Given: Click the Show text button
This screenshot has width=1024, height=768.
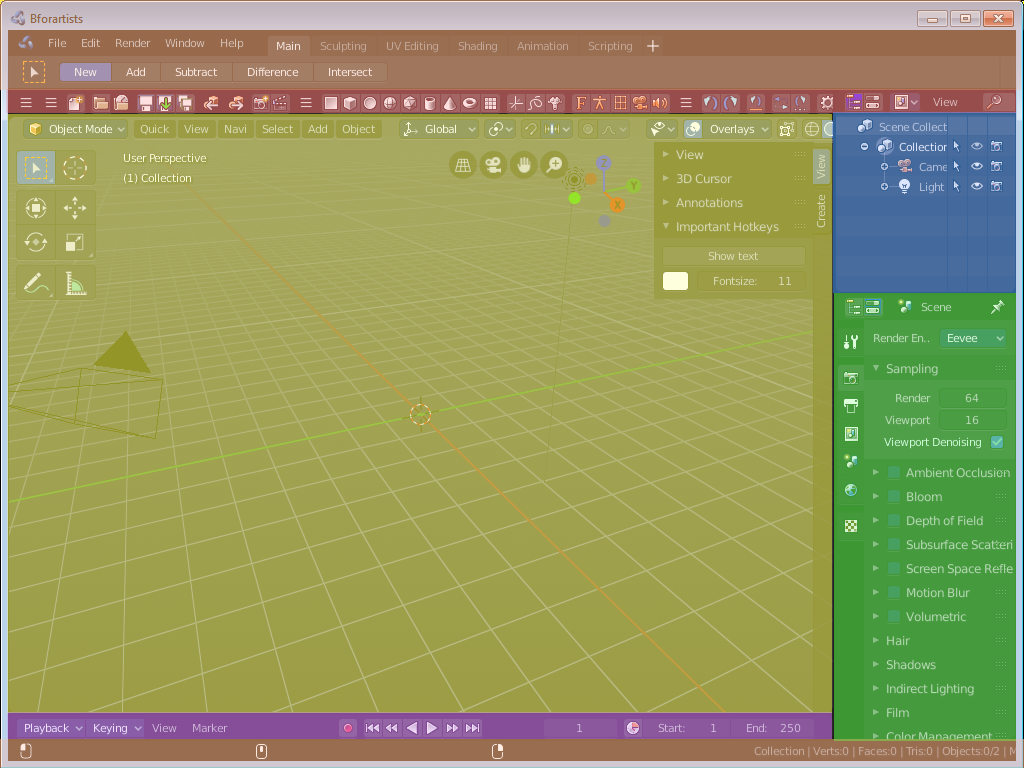Looking at the screenshot, I should (x=733, y=256).
